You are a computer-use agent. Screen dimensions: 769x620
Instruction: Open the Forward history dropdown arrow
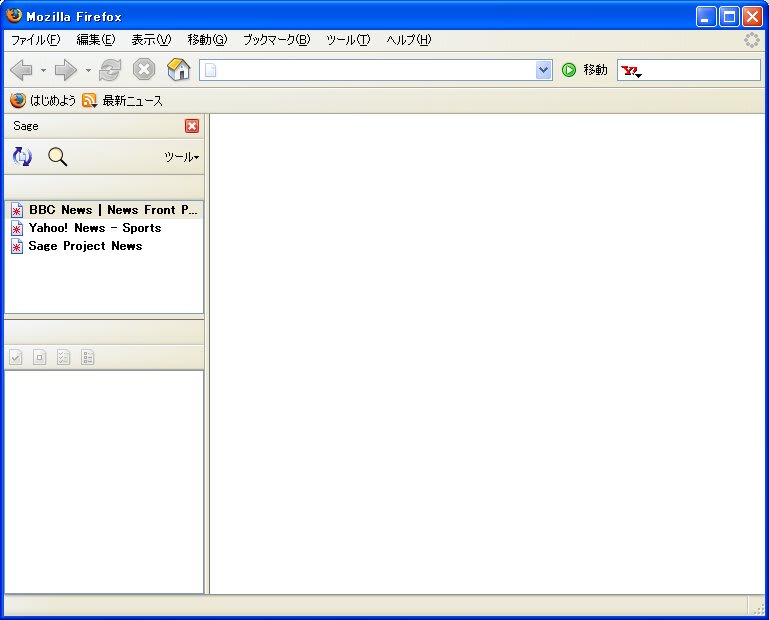pyautogui.click(x=88, y=71)
